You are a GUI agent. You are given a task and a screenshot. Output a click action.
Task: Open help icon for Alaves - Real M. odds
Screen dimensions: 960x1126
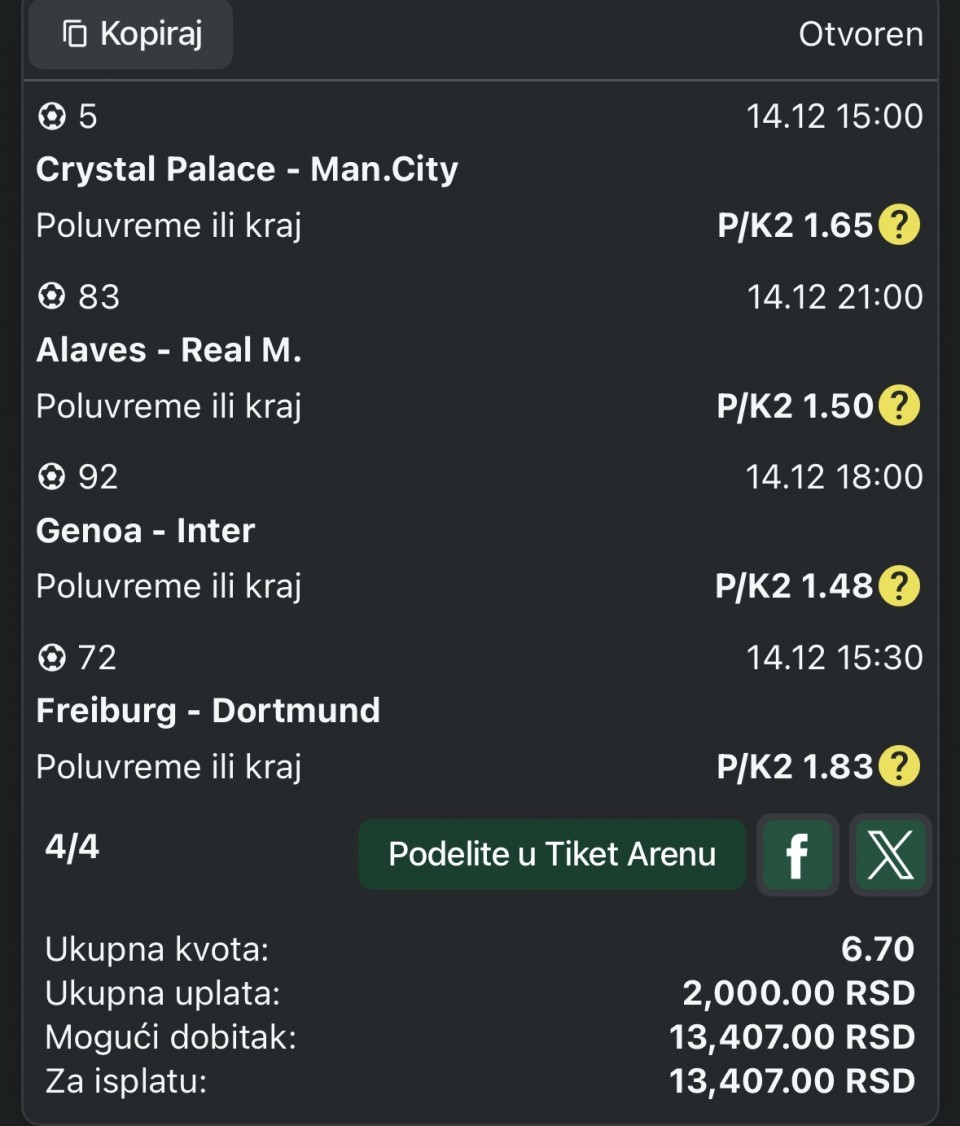(898, 407)
